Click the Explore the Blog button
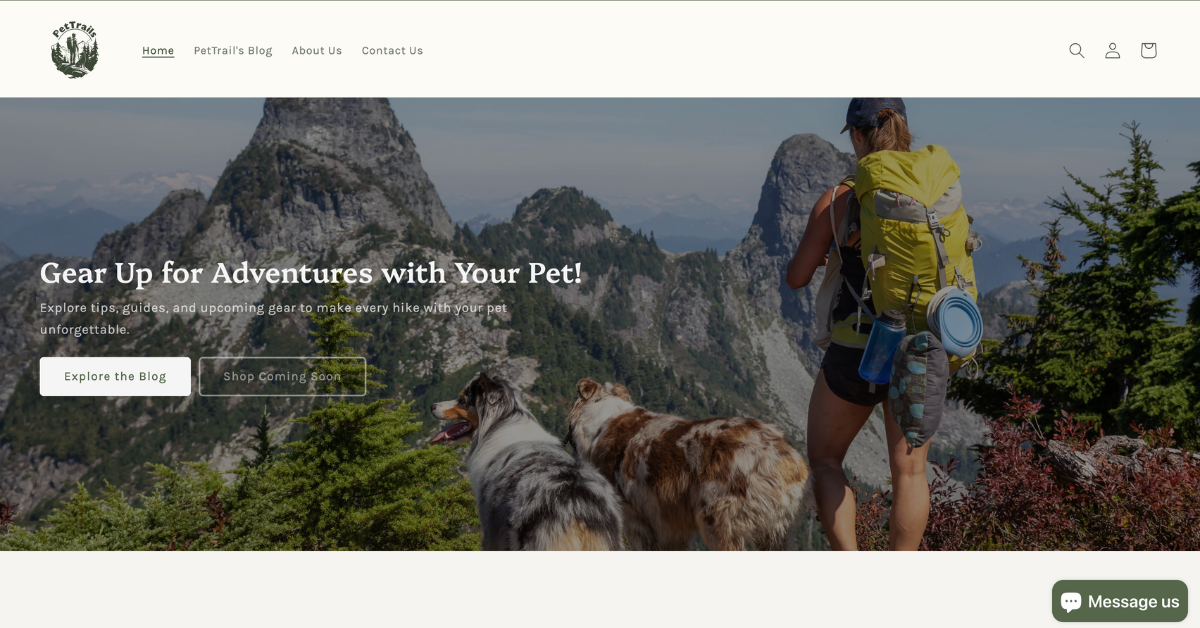 tap(115, 377)
